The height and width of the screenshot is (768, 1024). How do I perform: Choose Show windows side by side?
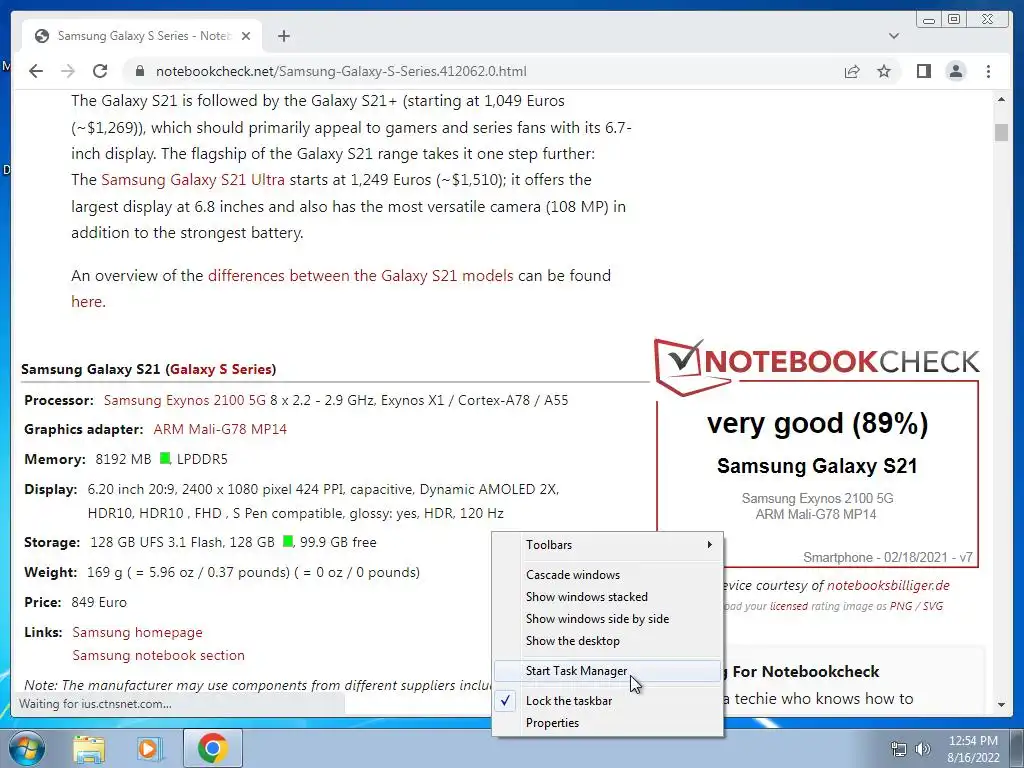pos(607,619)
